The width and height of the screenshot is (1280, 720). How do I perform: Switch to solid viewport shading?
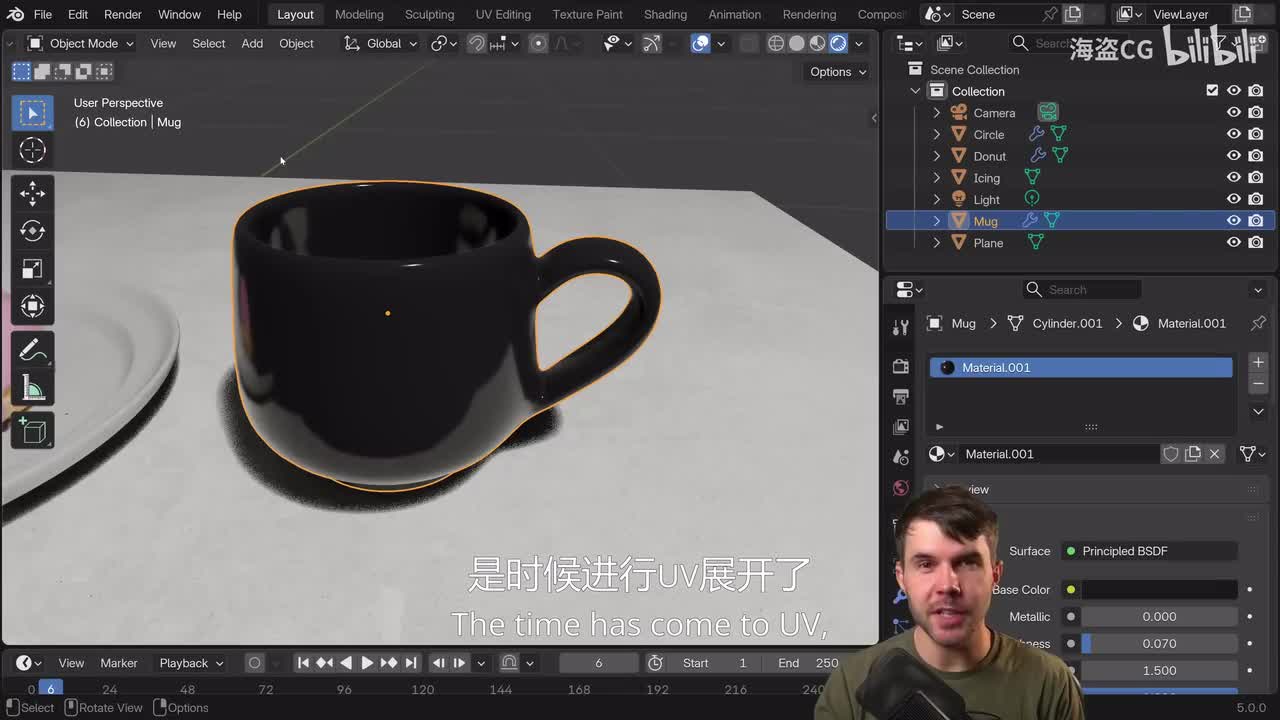point(797,43)
